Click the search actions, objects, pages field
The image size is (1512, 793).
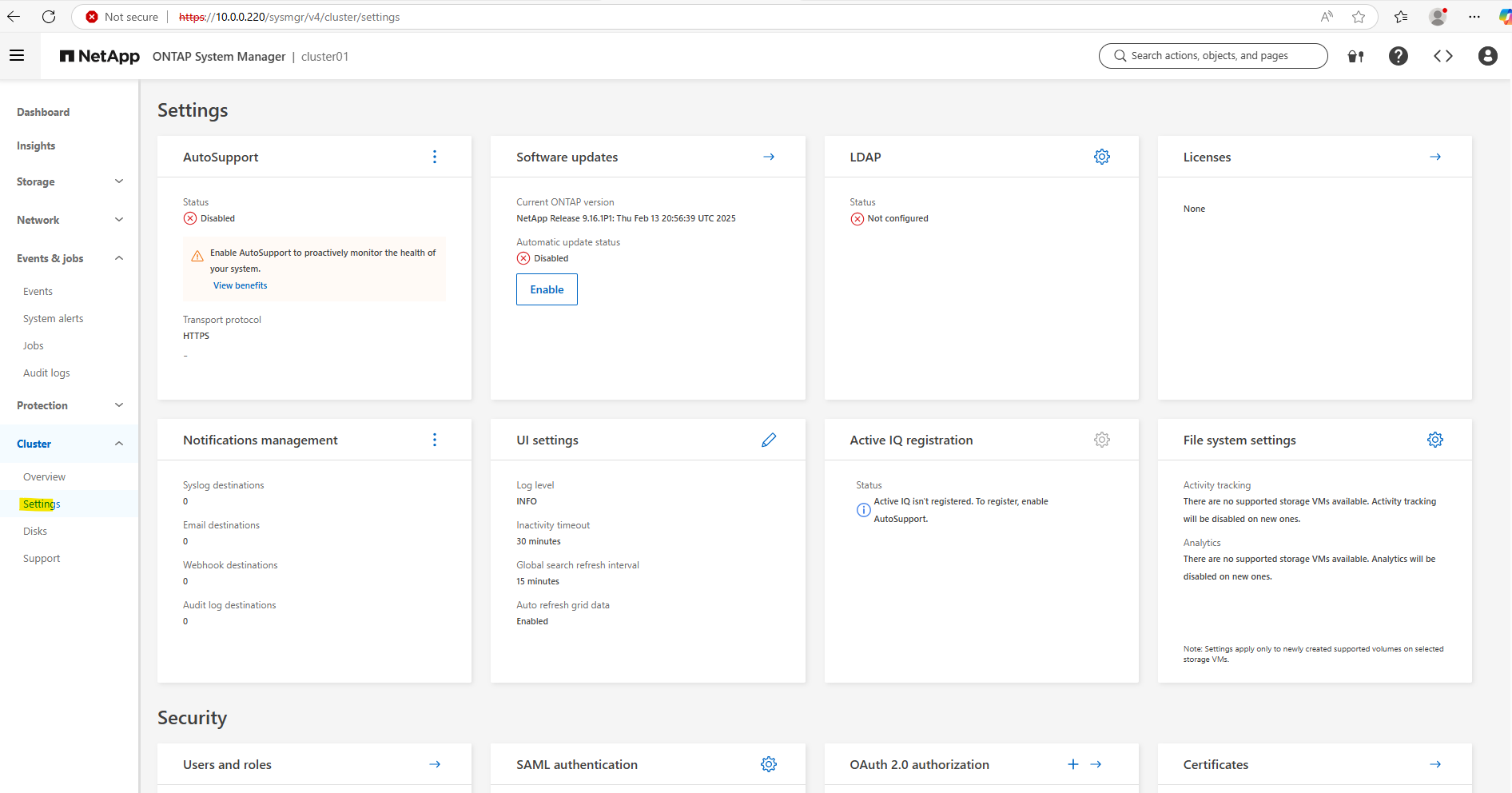click(x=1213, y=56)
